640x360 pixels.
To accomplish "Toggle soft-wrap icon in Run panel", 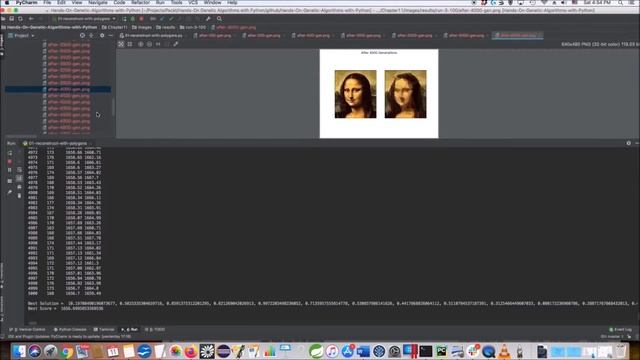I will coord(19,170).
